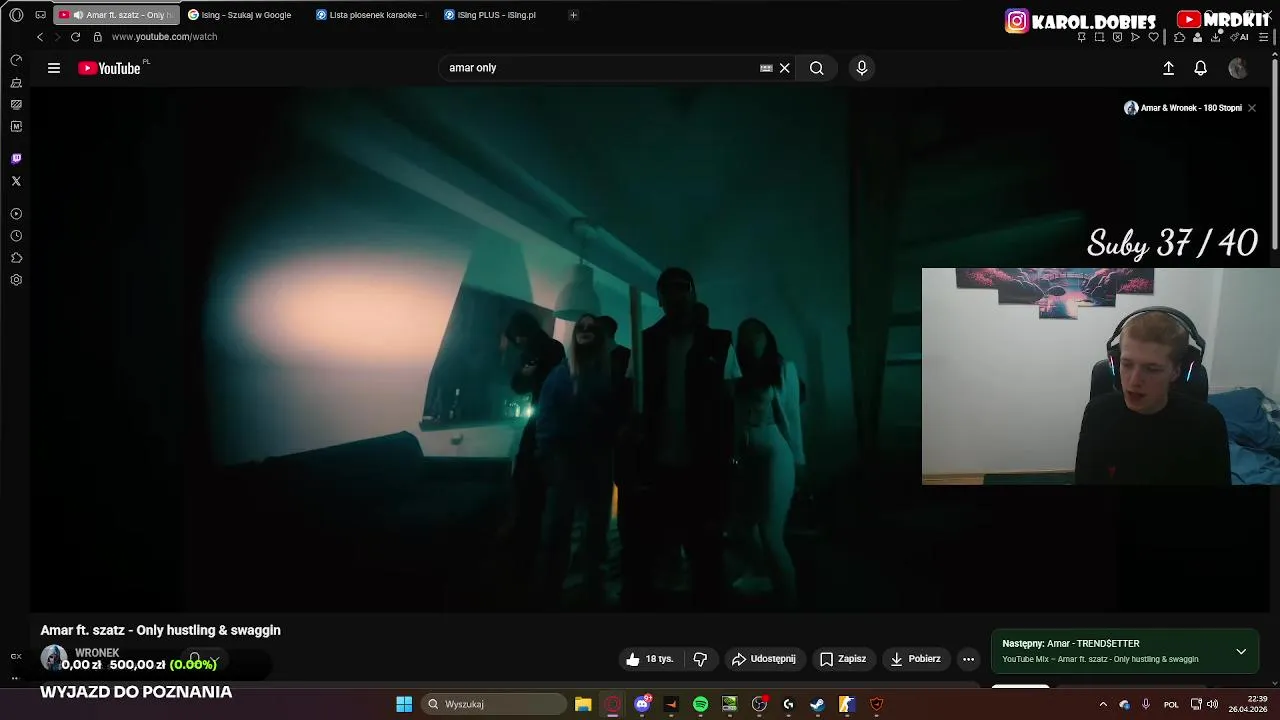Start voice search with the microphone
Screen dimensions: 1280x720
tap(862, 68)
